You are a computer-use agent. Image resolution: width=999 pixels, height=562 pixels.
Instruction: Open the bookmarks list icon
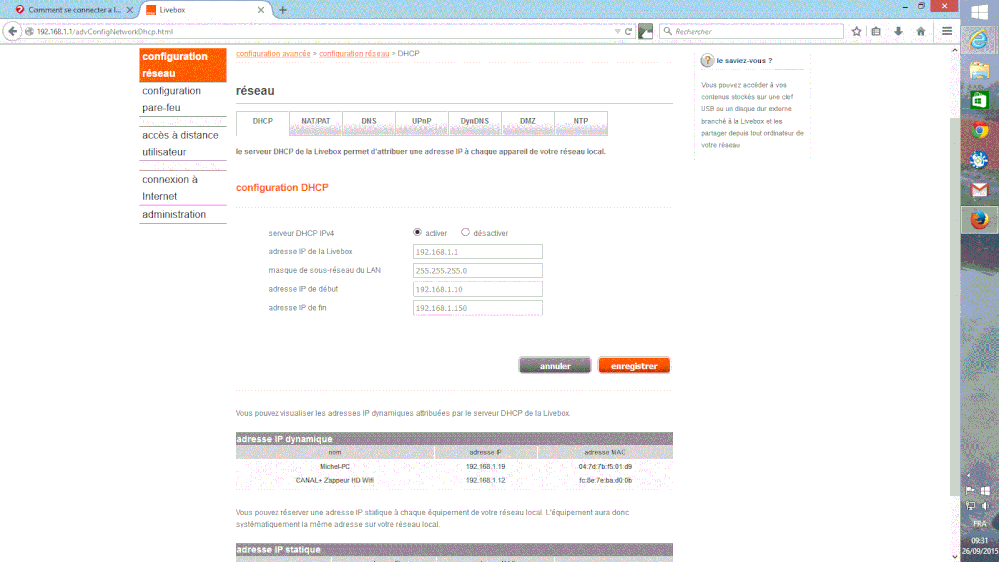click(876, 31)
